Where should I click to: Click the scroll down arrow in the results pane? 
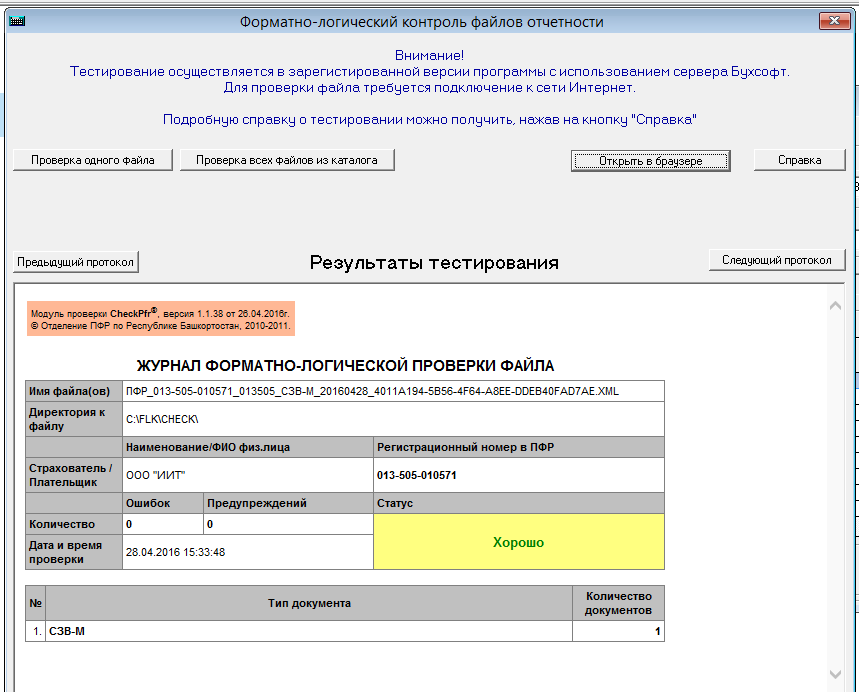[835, 674]
